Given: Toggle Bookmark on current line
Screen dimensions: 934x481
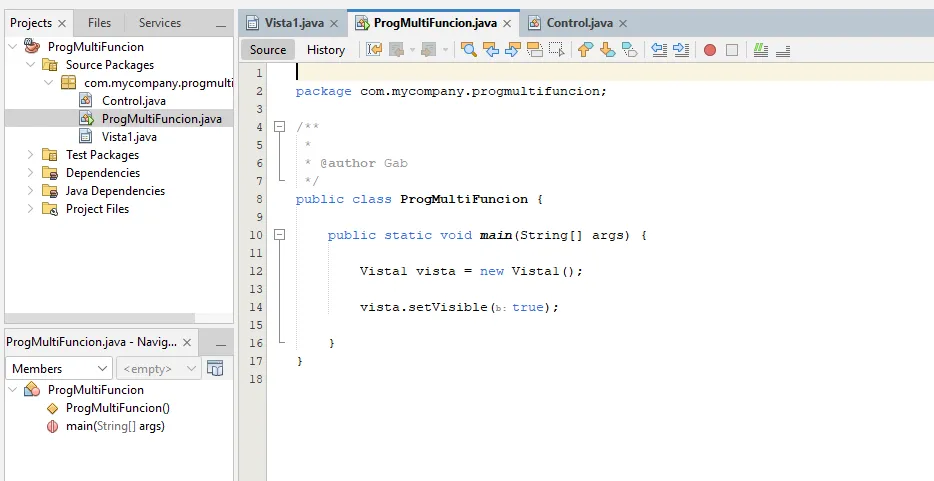Looking at the screenshot, I should click(x=630, y=50).
